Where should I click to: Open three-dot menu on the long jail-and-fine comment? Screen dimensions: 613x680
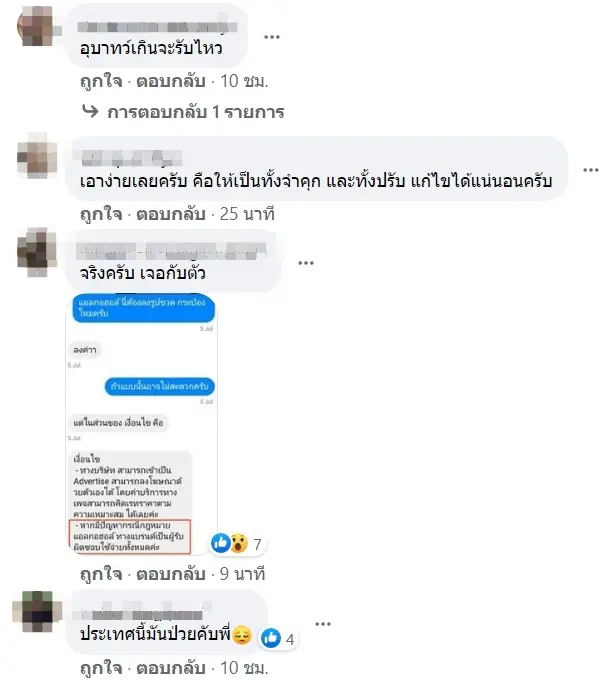590,170
